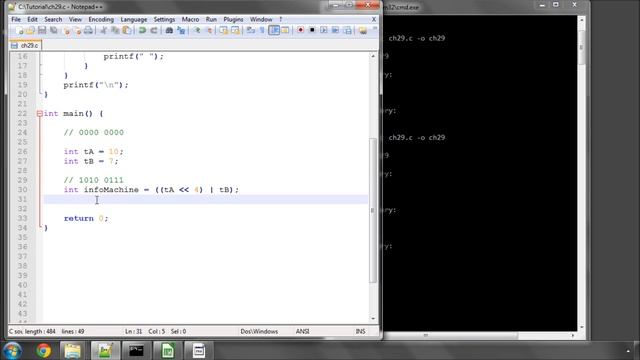
Task: Open the View menu
Action: [x=75, y=19]
